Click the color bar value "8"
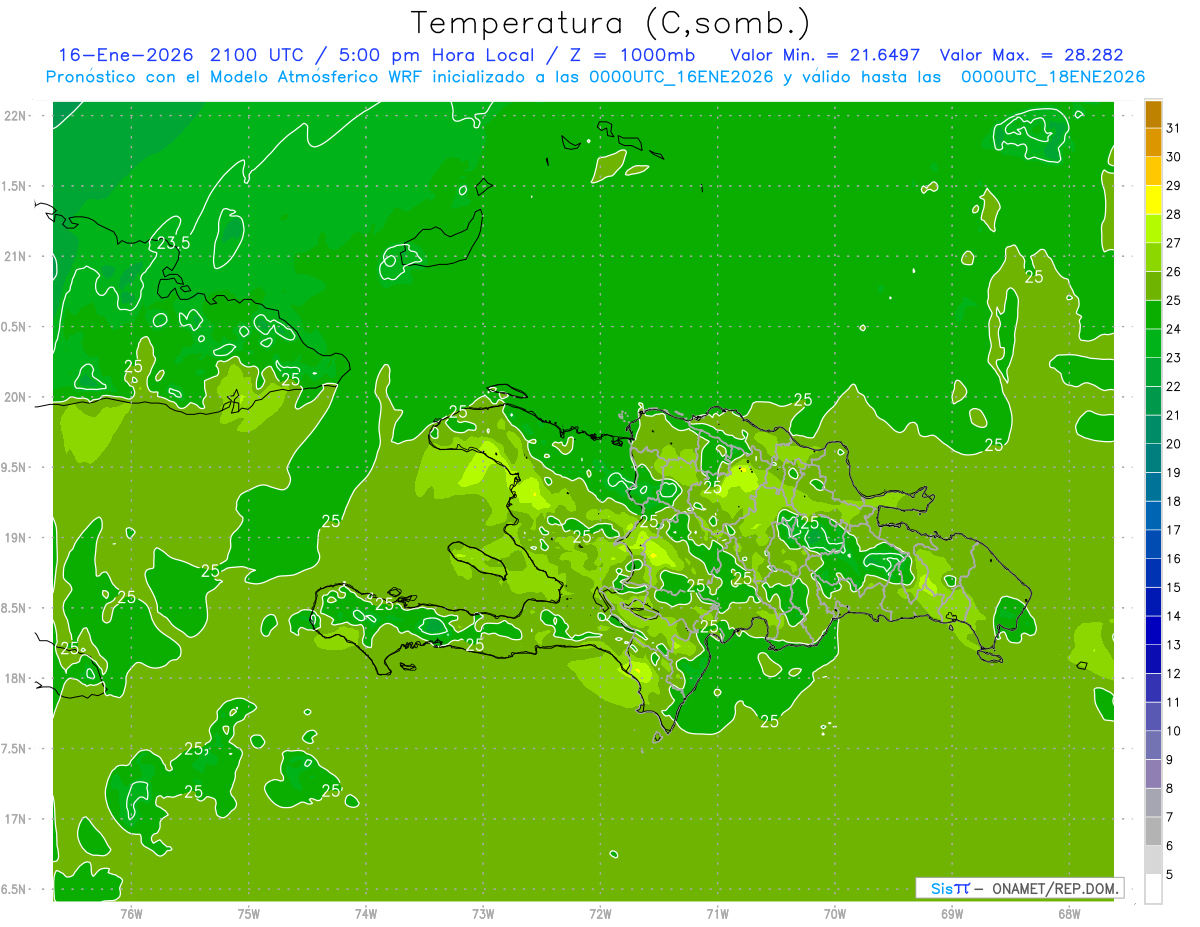 [x=1170, y=788]
